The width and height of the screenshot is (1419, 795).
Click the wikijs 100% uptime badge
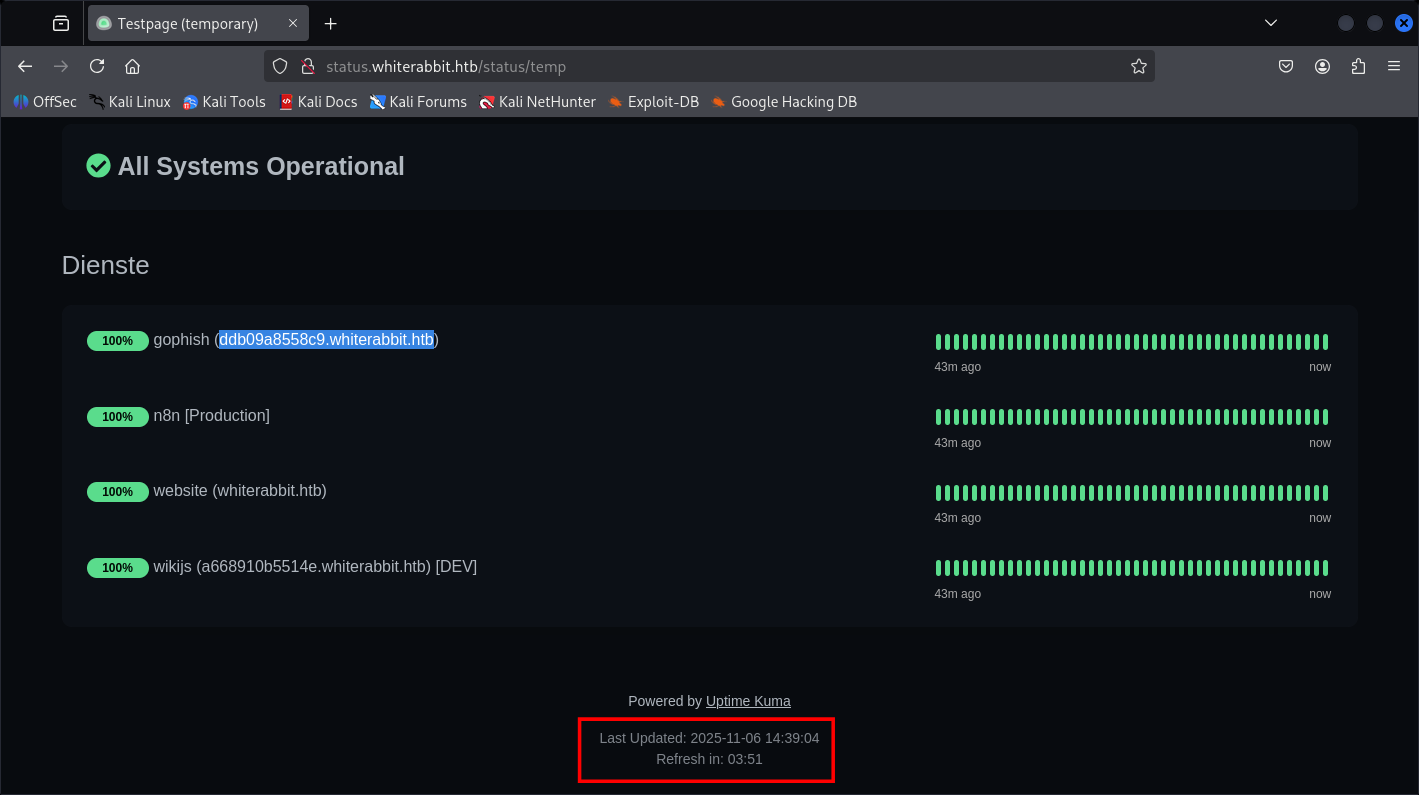coord(117,568)
